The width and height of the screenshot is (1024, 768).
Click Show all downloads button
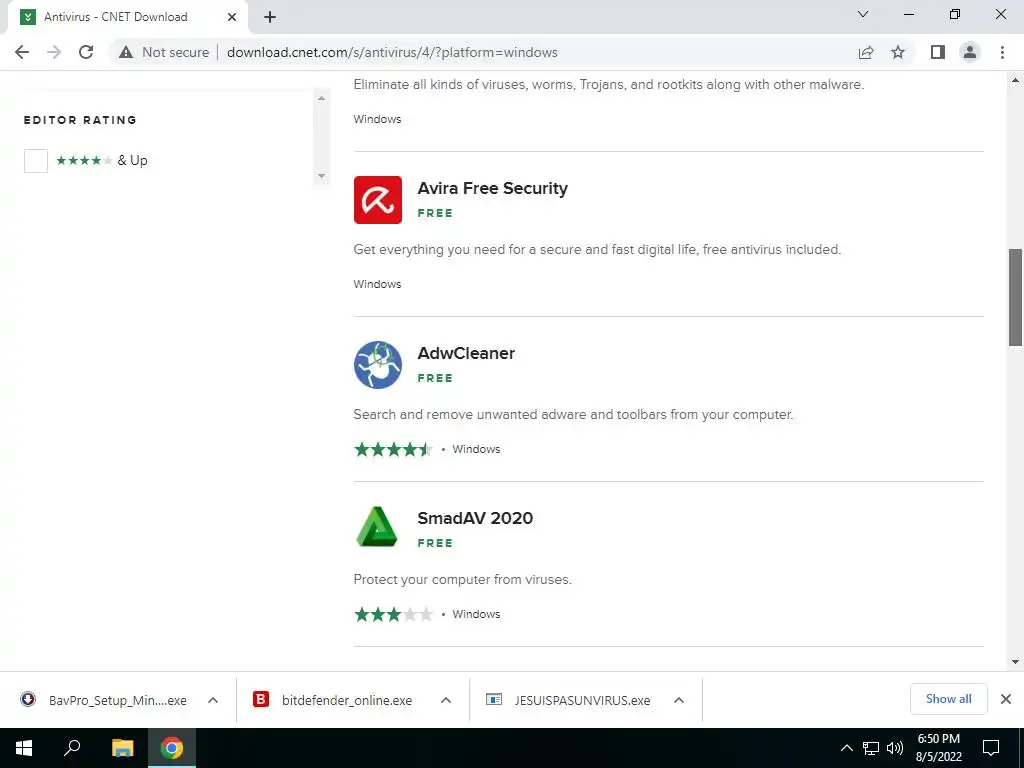coord(949,699)
